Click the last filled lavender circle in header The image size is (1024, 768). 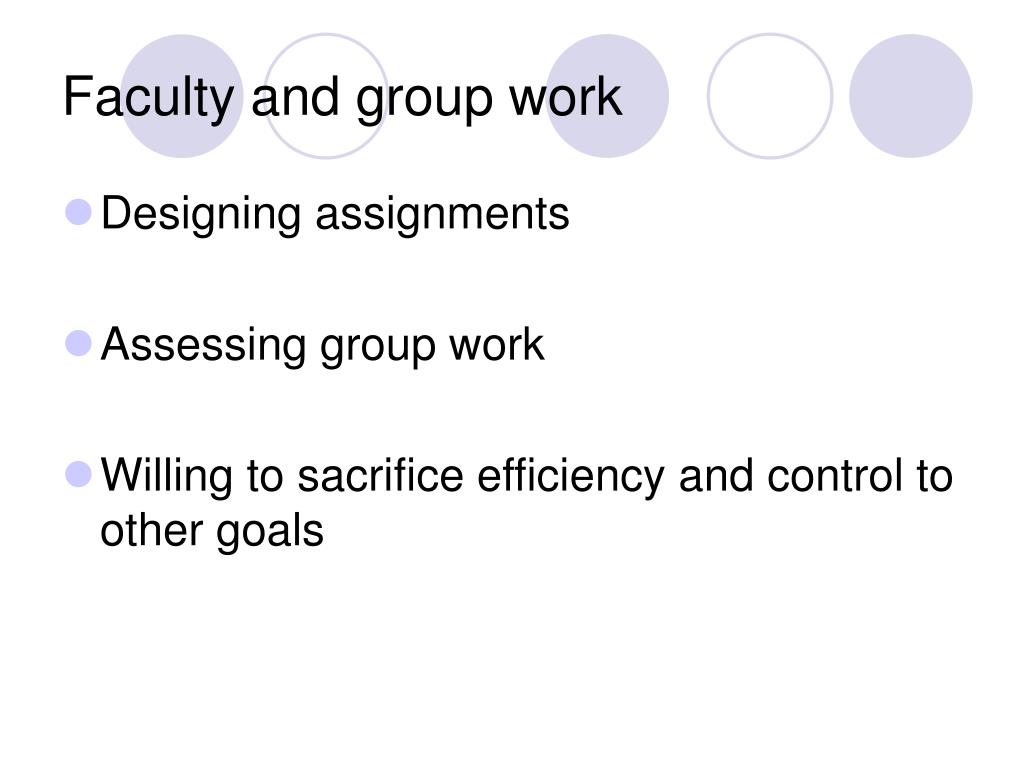(x=910, y=96)
